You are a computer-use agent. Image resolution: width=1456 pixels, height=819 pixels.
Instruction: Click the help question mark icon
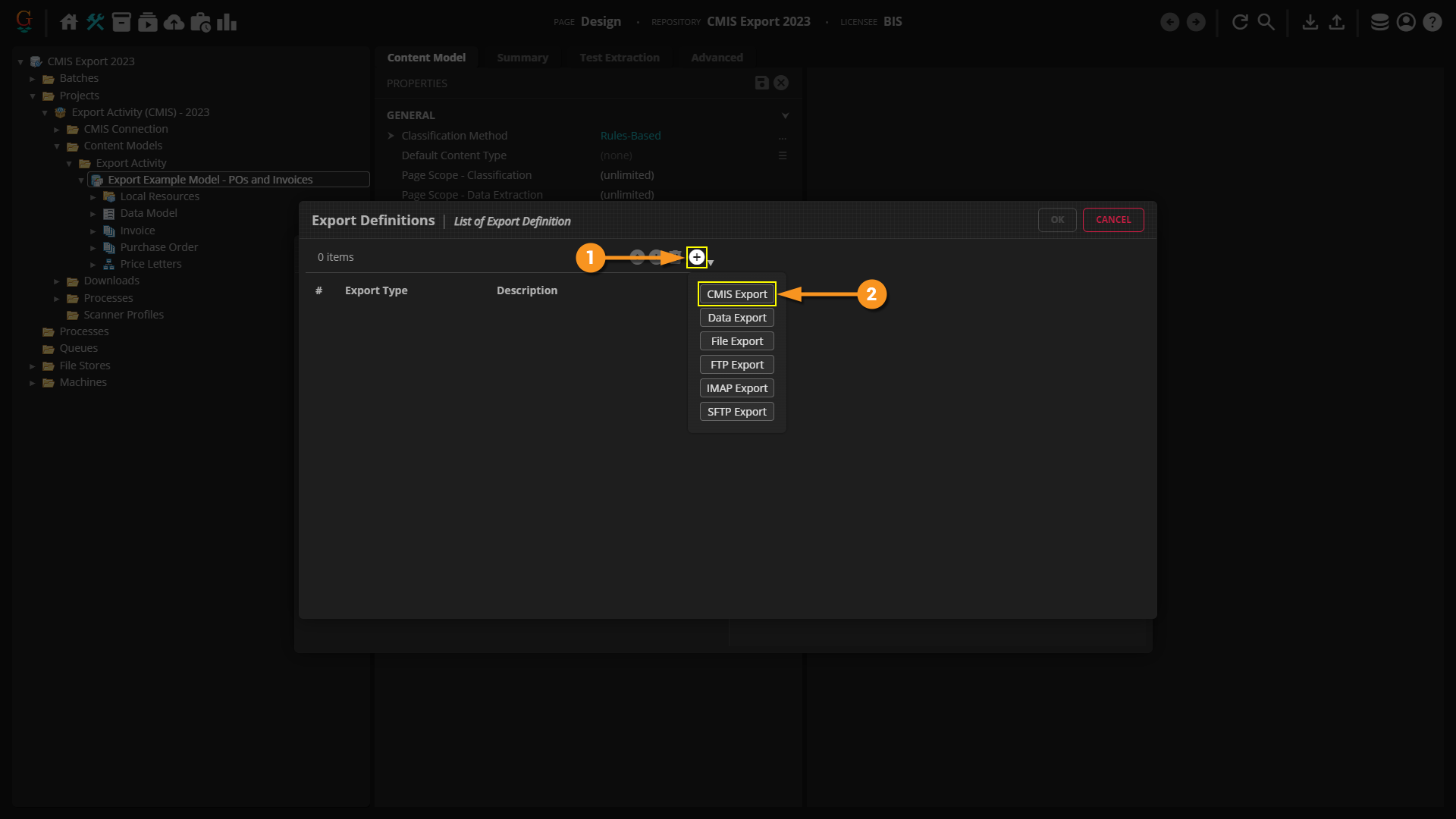pos(1432,22)
